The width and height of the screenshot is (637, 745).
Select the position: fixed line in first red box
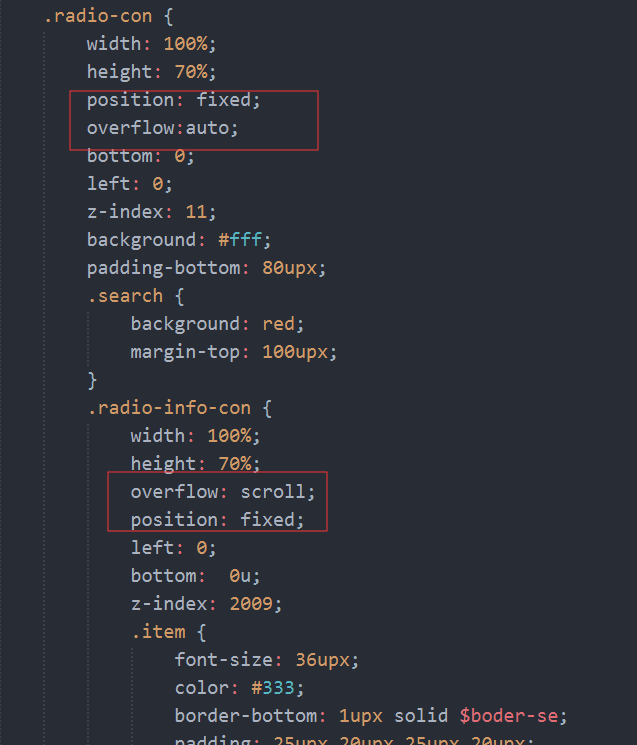point(173,100)
